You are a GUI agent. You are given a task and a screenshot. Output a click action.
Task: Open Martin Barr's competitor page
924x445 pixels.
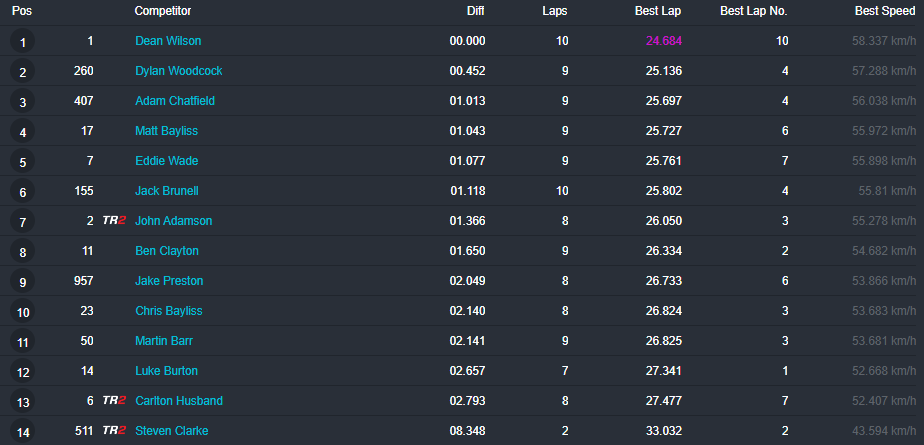164,341
